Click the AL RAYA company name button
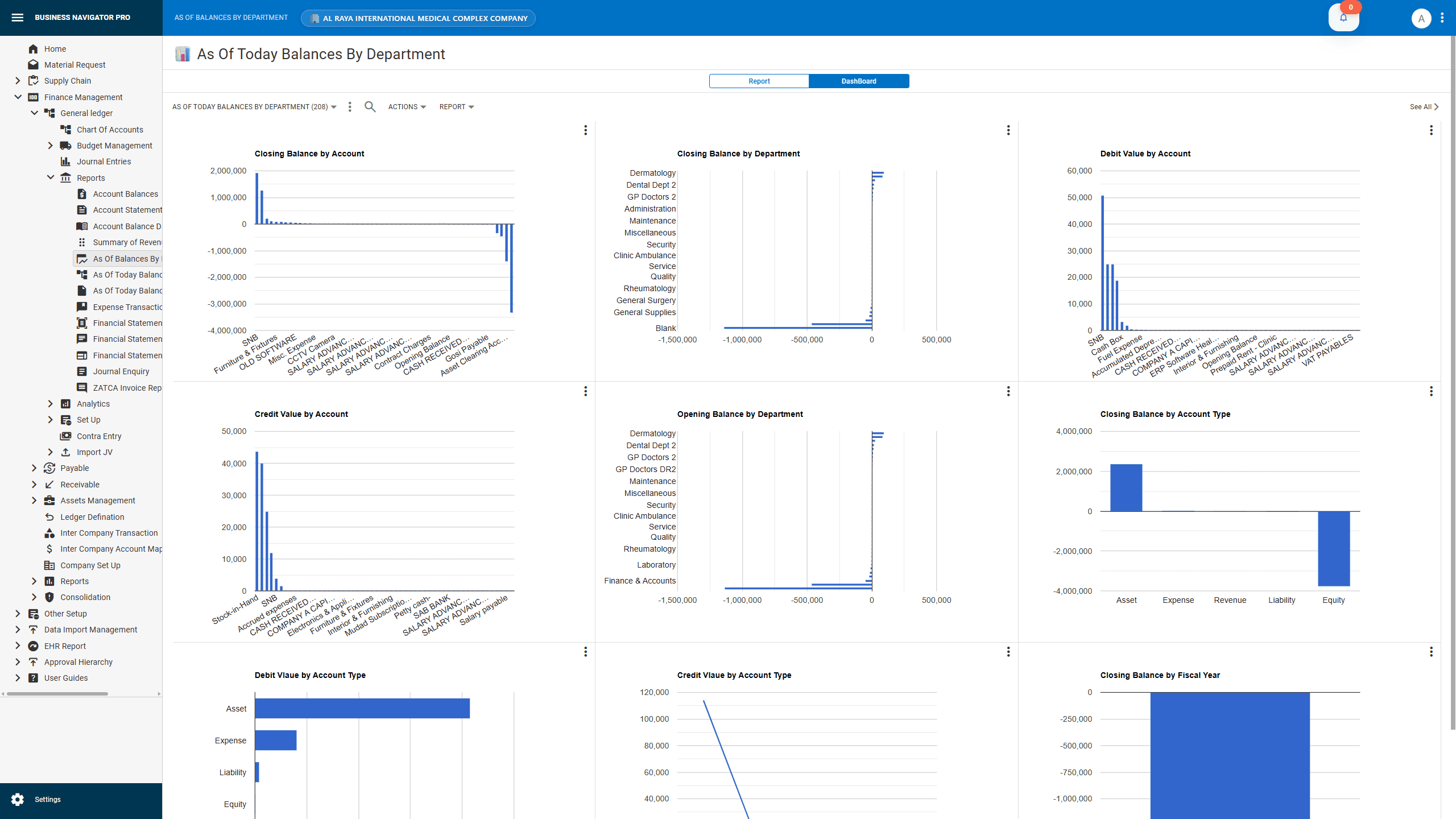1456x819 pixels. tap(417, 18)
